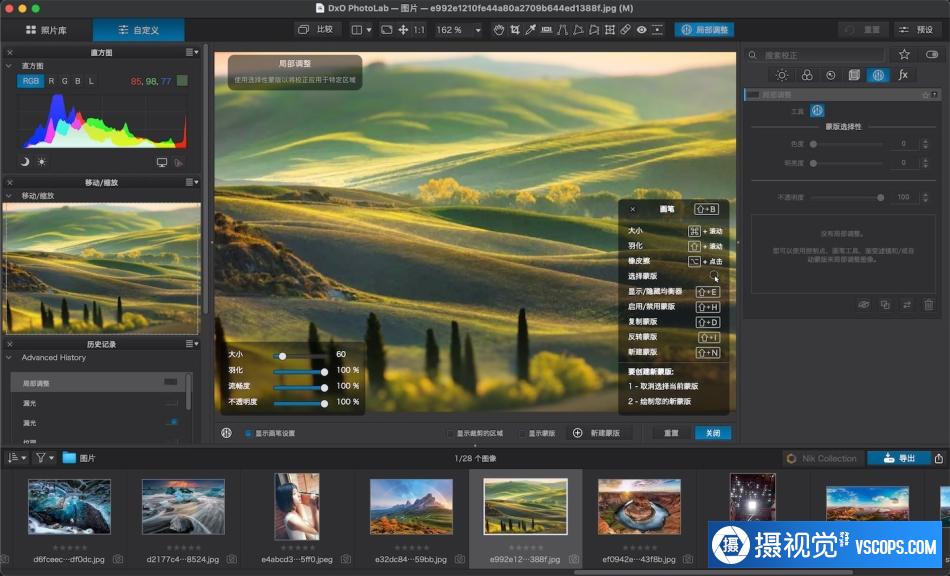The width and height of the screenshot is (950, 576).
Task: Click the monitor gamut warning icon
Action: coord(162,162)
